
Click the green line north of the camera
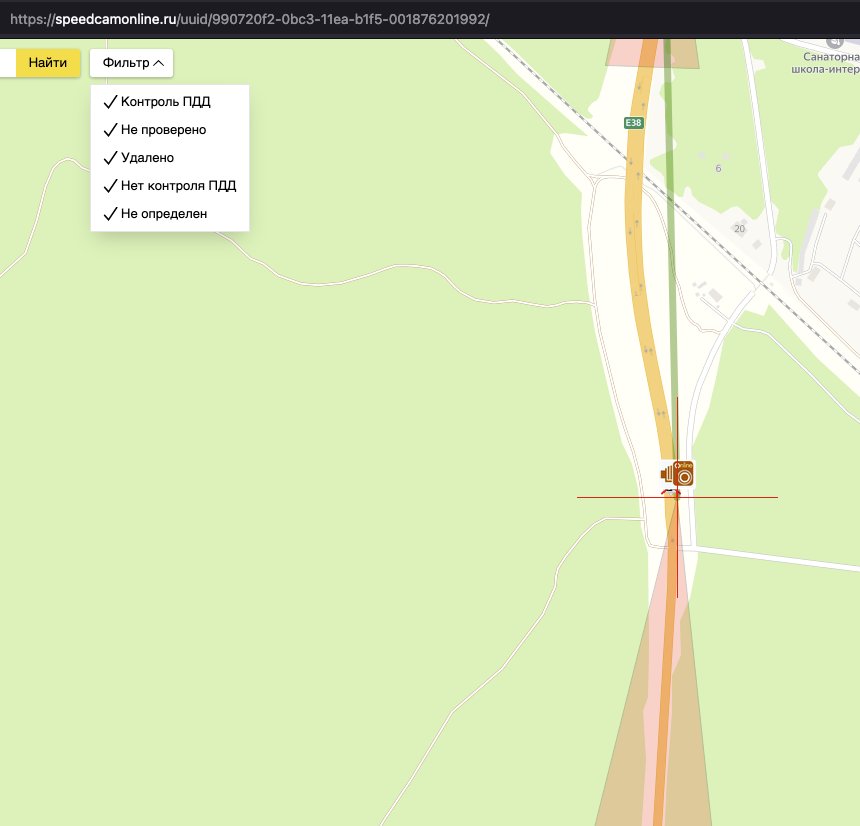pos(673,250)
